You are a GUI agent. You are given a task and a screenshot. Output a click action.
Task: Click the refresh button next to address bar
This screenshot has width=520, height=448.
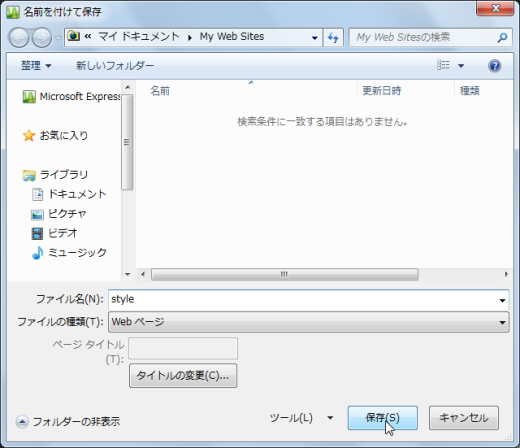point(333,38)
